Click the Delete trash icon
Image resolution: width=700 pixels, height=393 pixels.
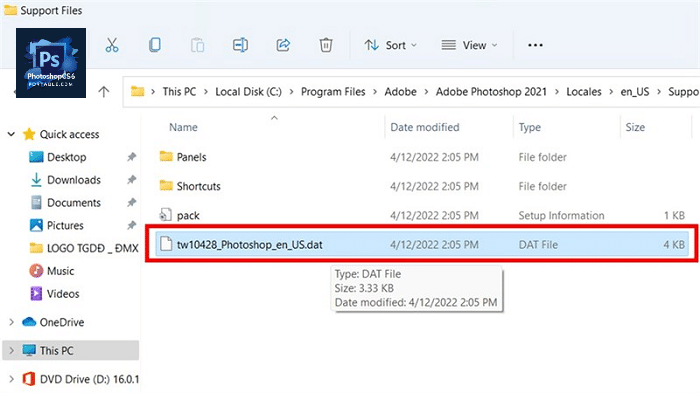pyautogui.click(x=326, y=45)
